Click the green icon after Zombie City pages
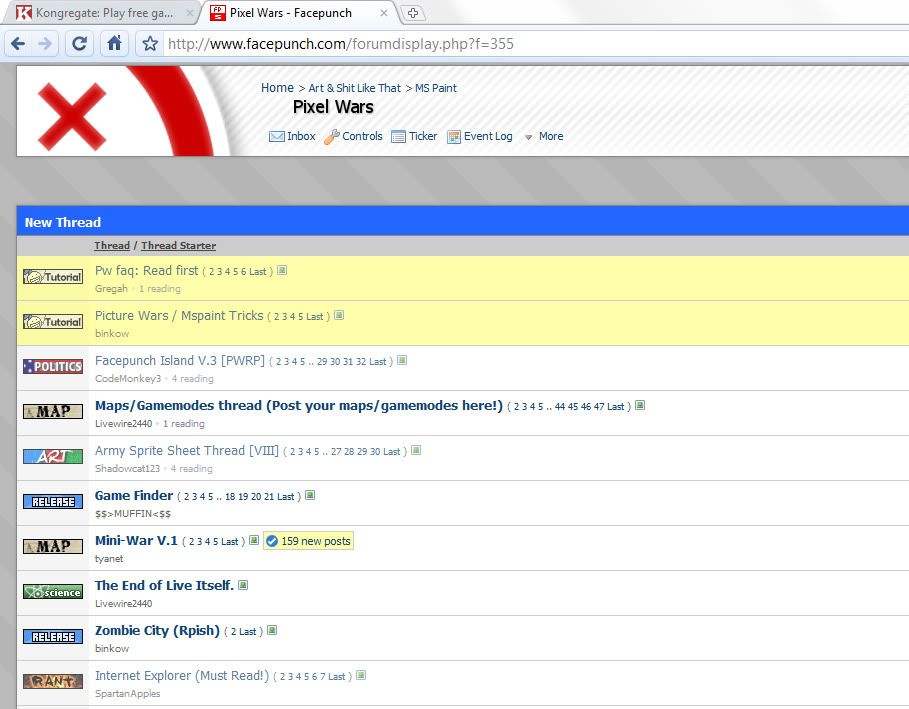Viewport: 909px width, 709px height. pyautogui.click(x=272, y=630)
